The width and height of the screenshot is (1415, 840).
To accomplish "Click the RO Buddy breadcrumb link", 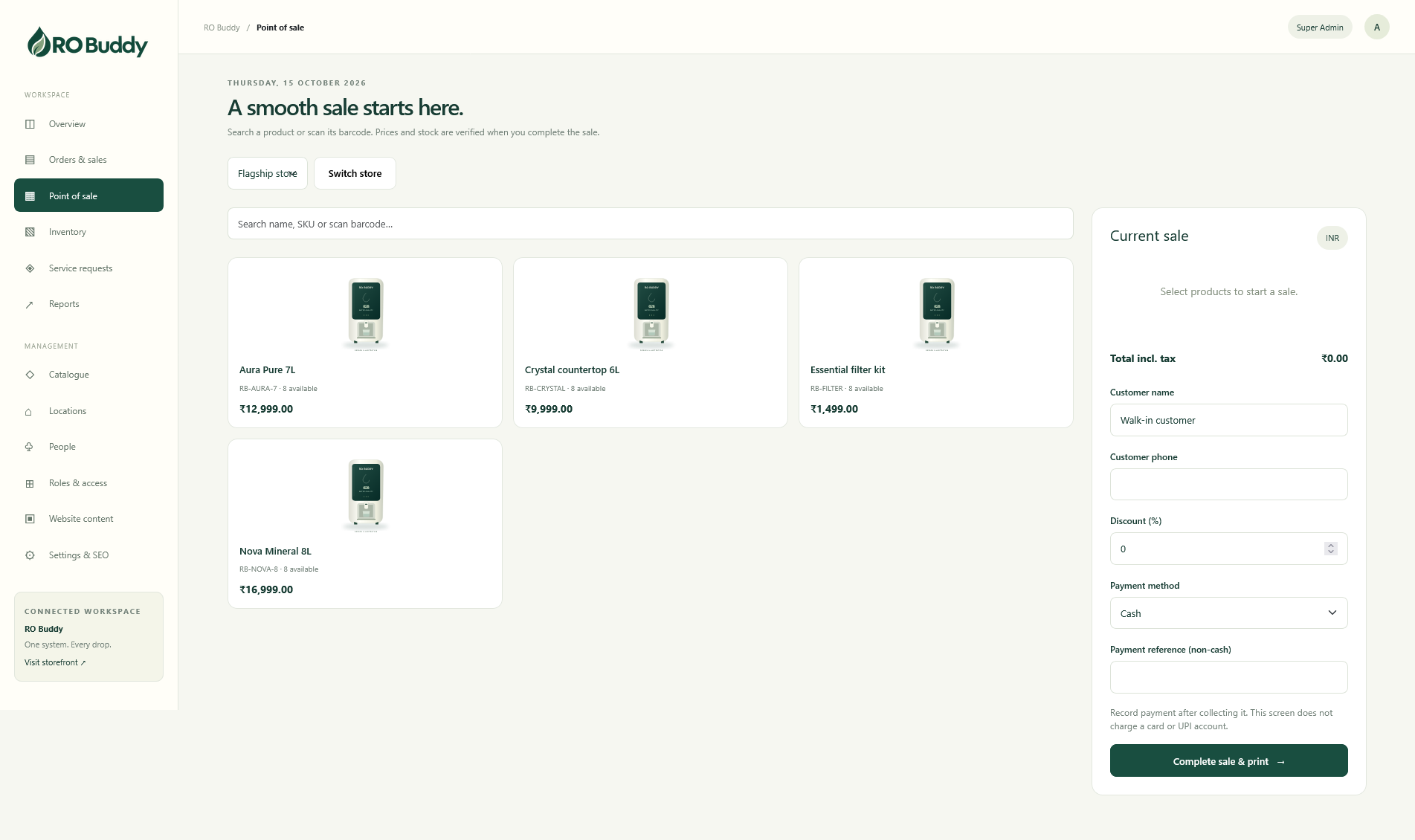I will pos(222,28).
